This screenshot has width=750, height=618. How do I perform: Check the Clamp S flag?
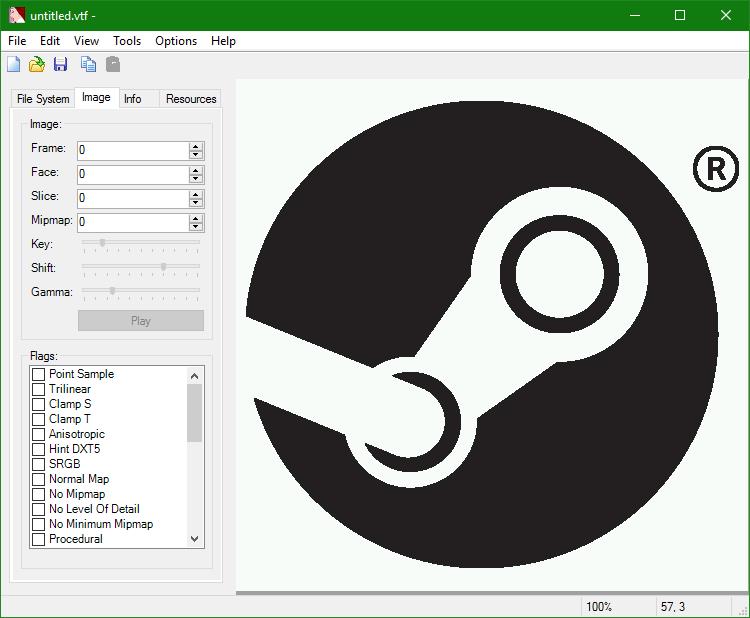click(x=38, y=404)
